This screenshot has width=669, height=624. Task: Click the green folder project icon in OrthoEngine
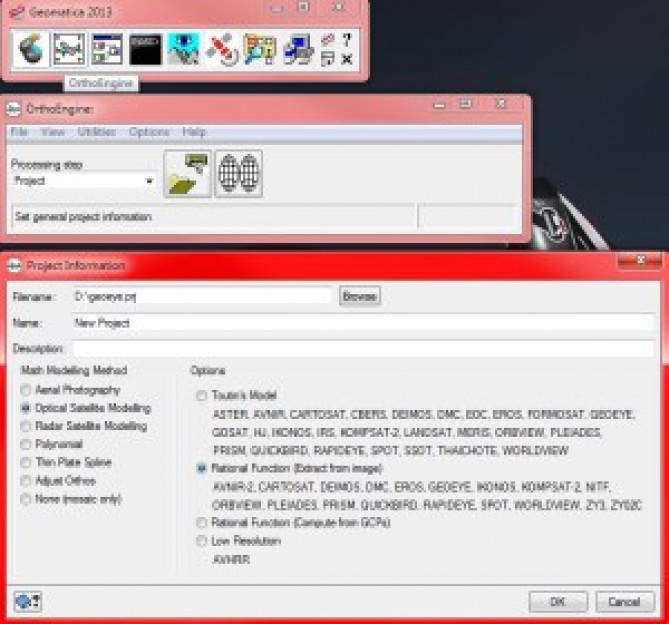[x=188, y=174]
